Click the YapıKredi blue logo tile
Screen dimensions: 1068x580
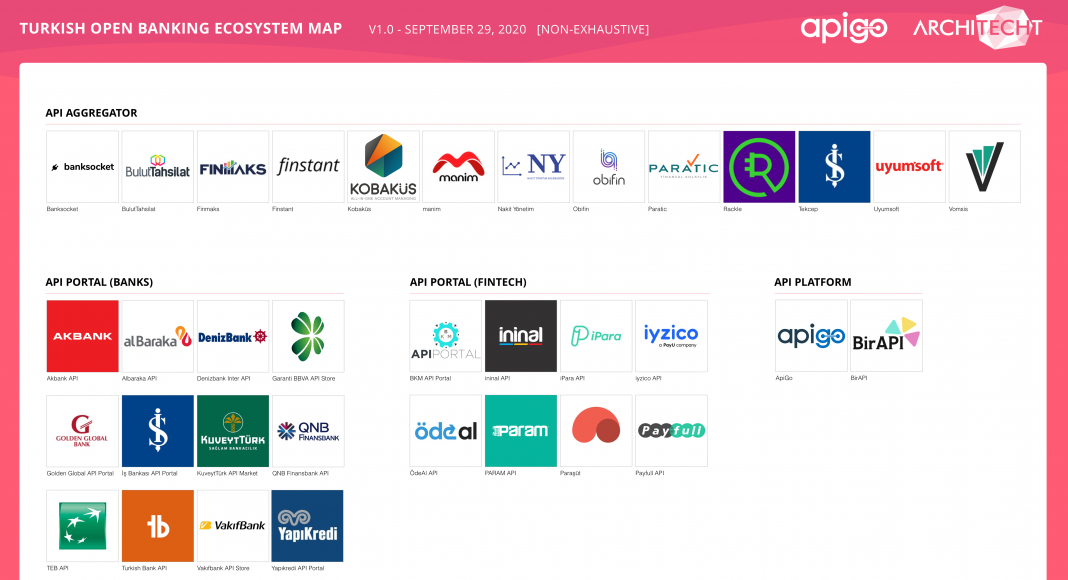coord(308,526)
